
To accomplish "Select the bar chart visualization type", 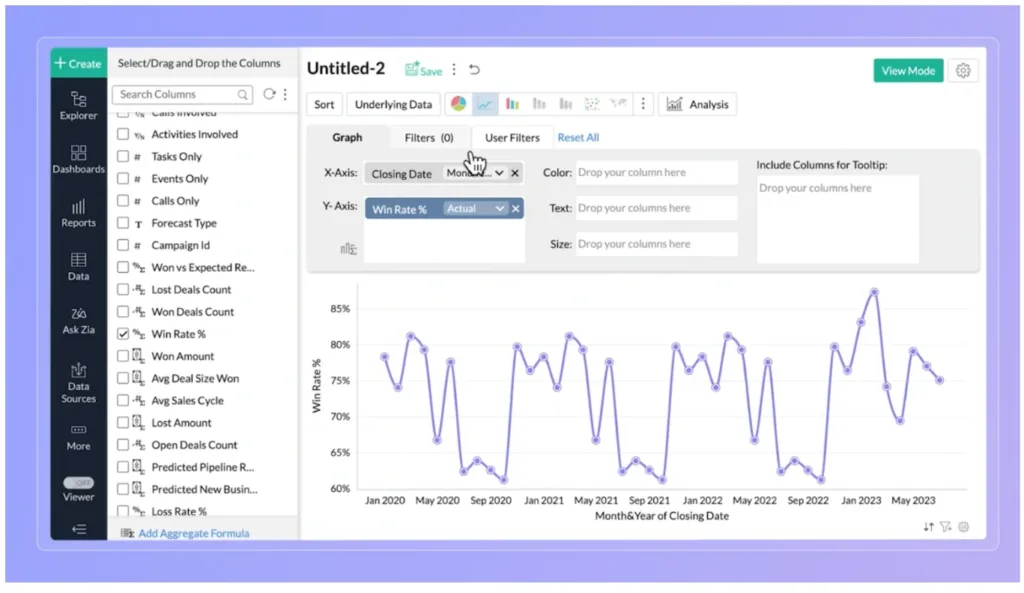I will [x=512, y=103].
